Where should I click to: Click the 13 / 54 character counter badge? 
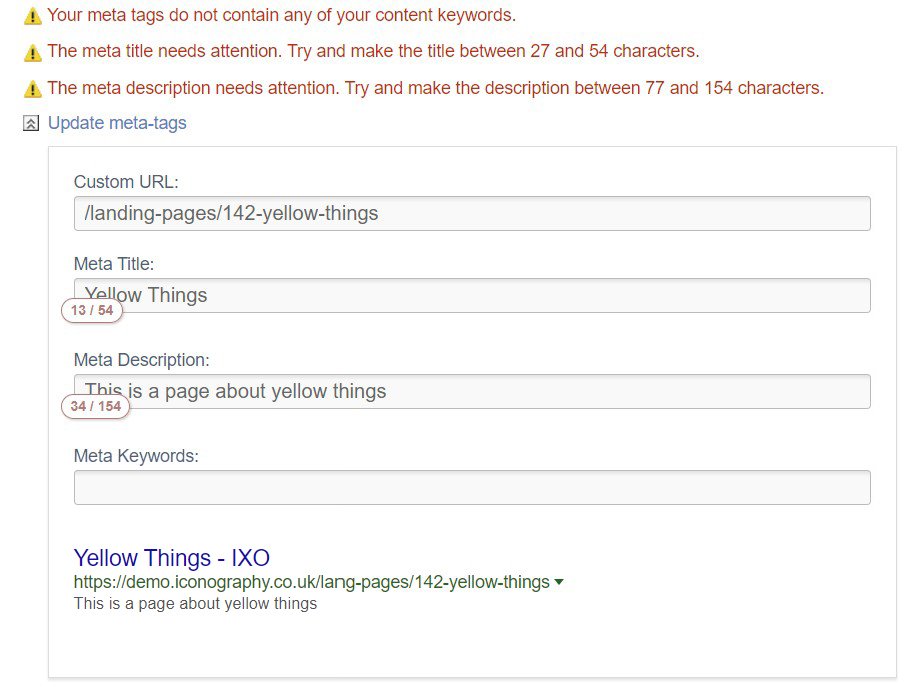[91, 311]
